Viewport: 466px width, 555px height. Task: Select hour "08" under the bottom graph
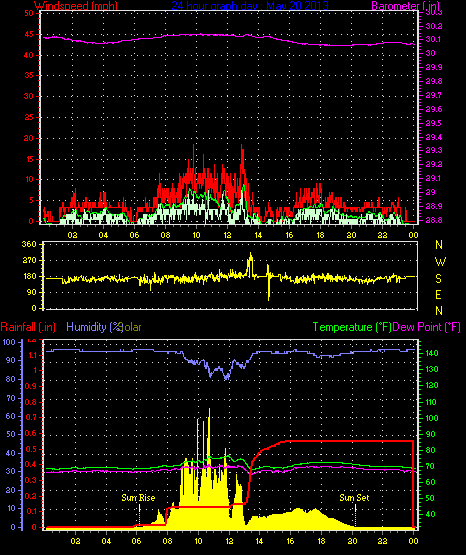pos(167,541)
